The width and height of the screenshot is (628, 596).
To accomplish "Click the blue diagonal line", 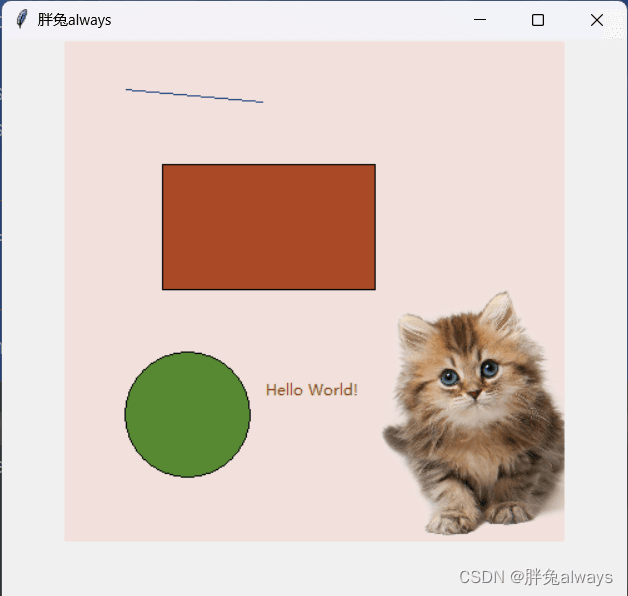I will [x=194, y=96].
